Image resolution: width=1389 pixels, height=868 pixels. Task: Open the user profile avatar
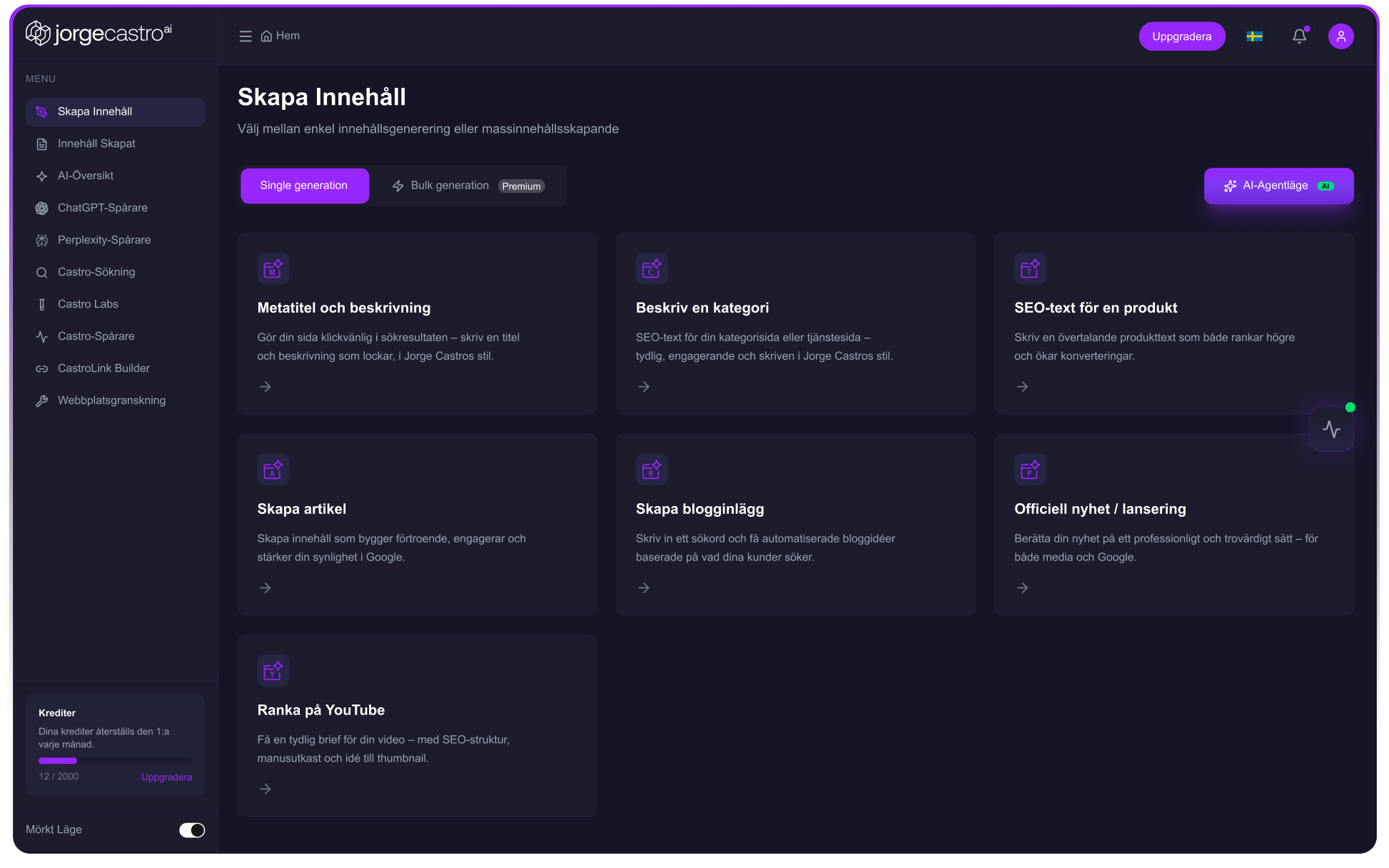(1341, 36)
